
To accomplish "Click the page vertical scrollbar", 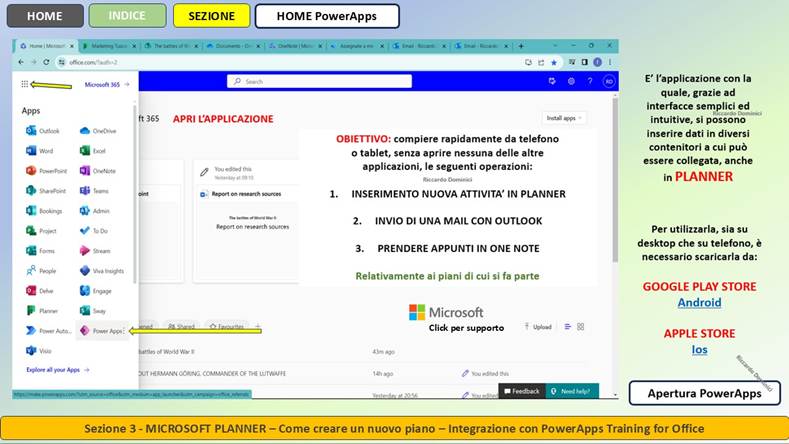I will tap(615, 179).
